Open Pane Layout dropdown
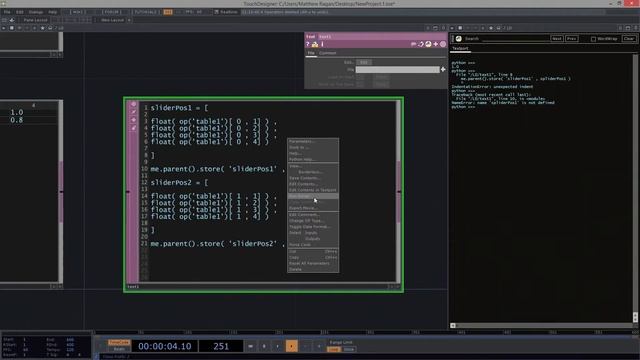The width and height of the screenshot is (640, 360). click(35, 20)
